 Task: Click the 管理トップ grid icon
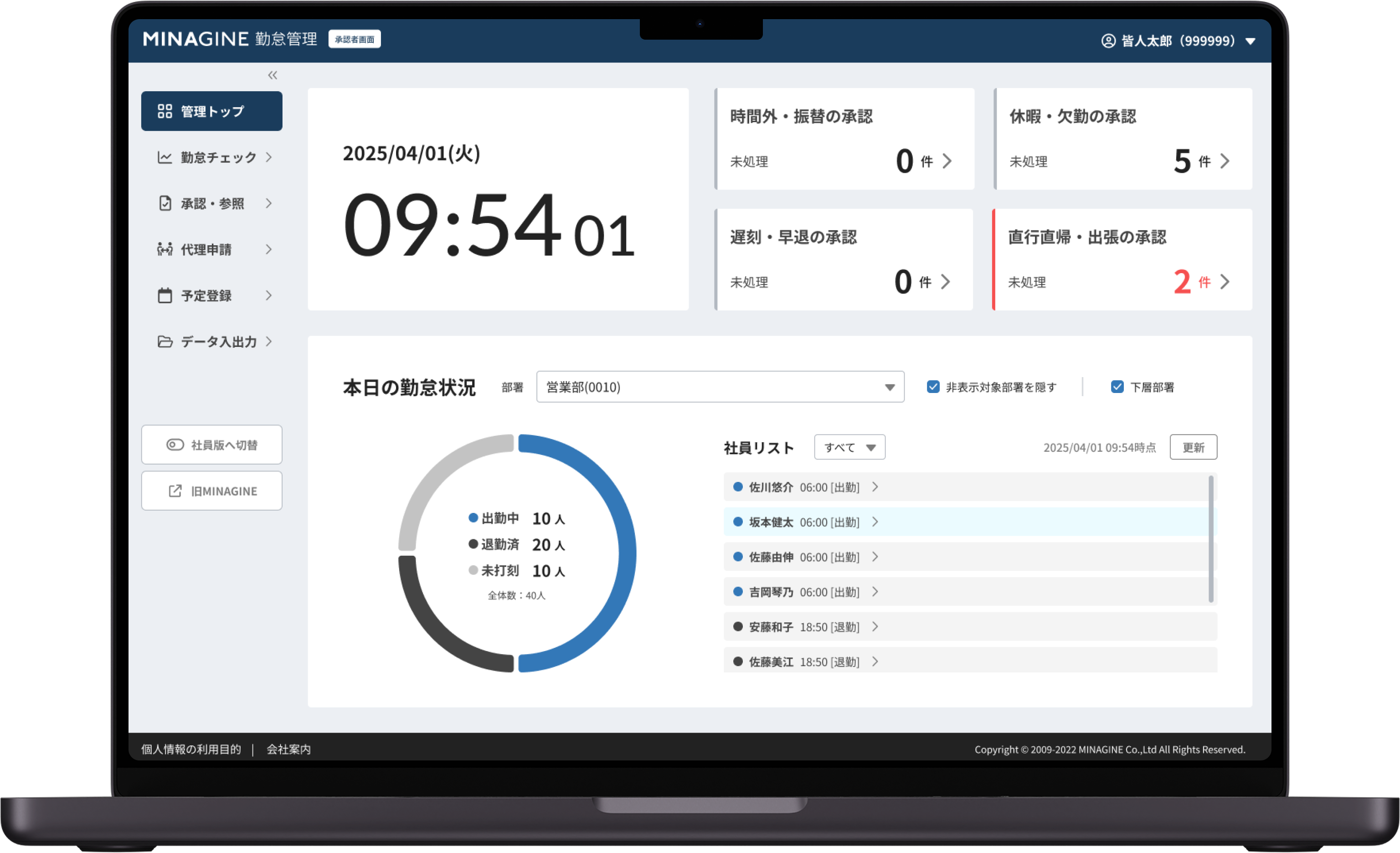point(165,111)
